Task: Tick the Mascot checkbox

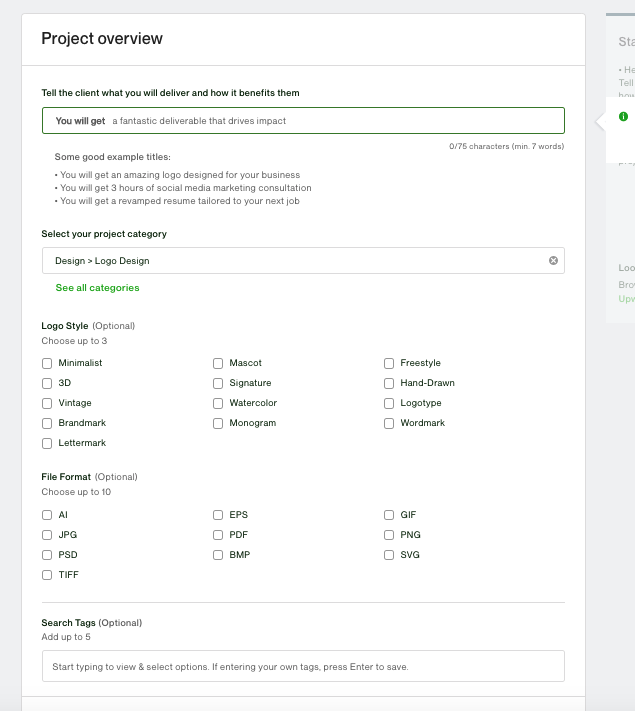Action: click(219, 363)
